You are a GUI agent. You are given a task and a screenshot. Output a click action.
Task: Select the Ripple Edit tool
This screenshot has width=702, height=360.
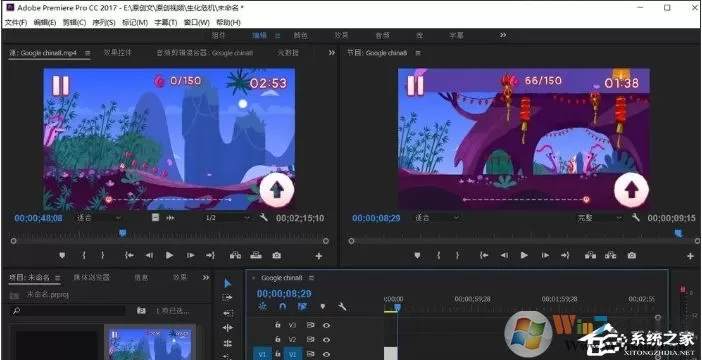[227, 313]
